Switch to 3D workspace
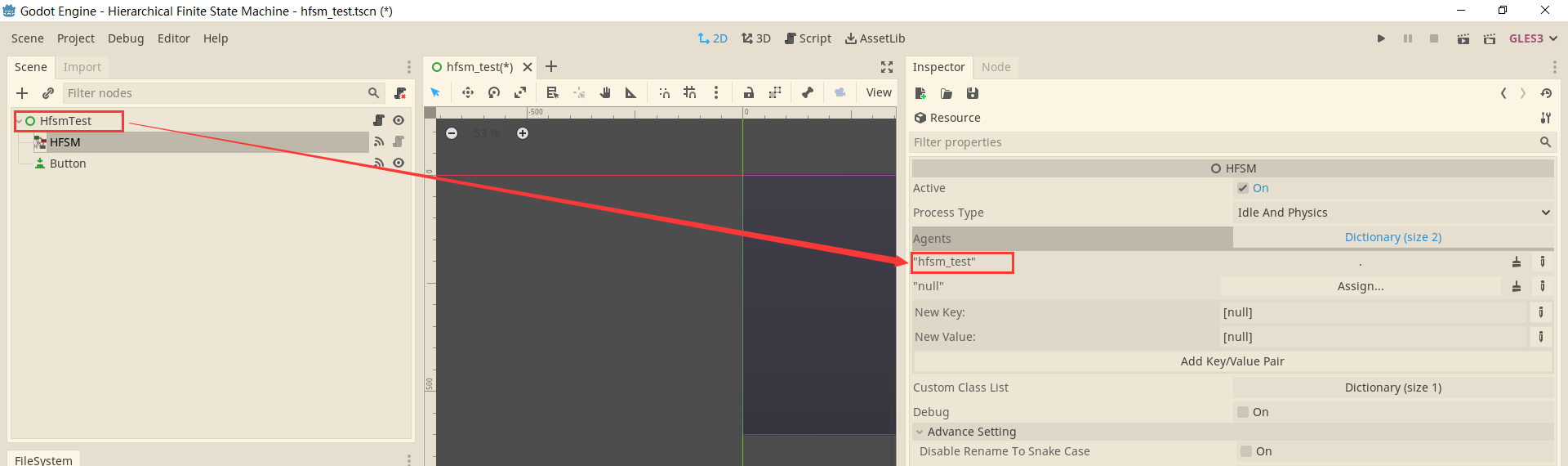This screenshot has width=1568, height=466. pos(756,38)
